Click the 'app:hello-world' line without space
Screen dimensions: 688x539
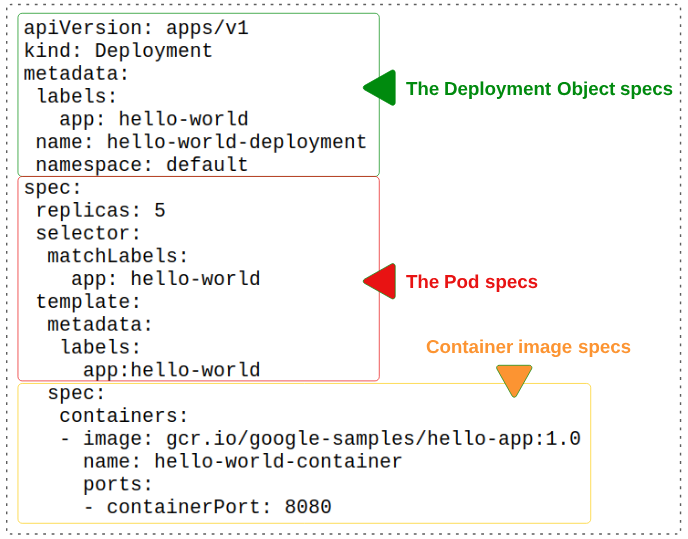pyautogui.click(x=171, y=370)
